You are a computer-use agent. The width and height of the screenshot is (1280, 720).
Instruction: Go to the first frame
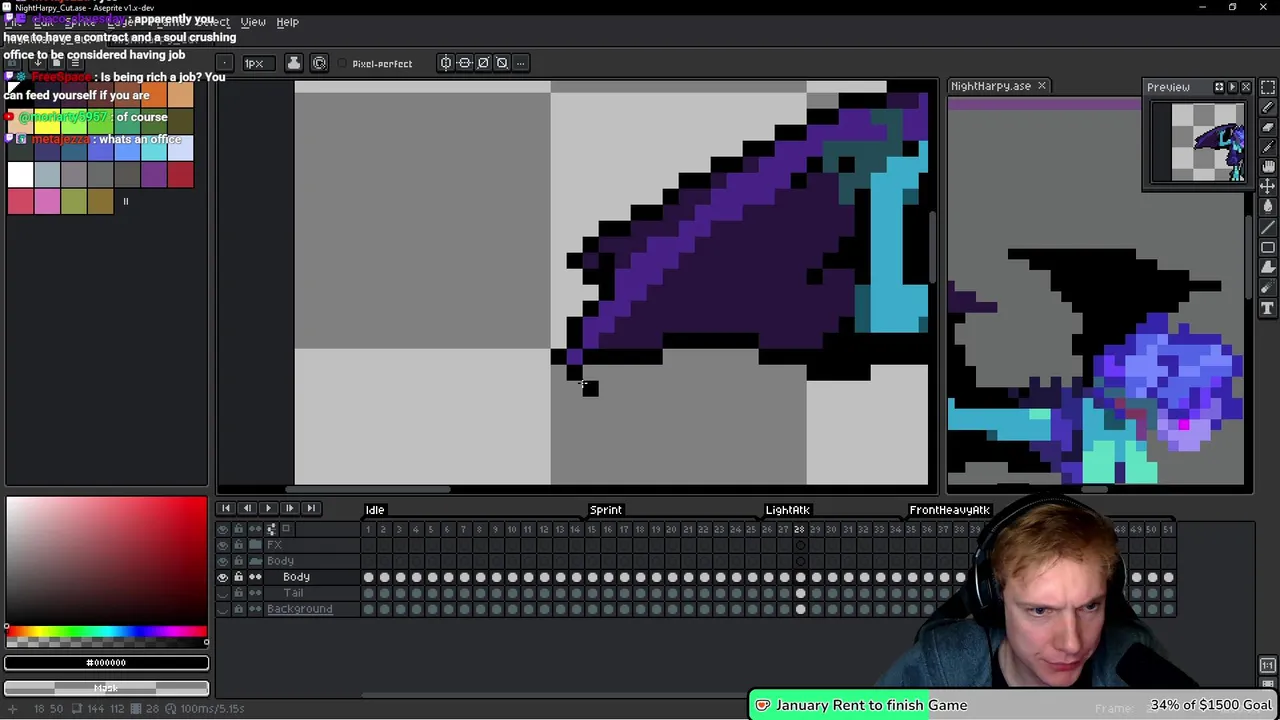pyautogui.click(x=226, y=509)
